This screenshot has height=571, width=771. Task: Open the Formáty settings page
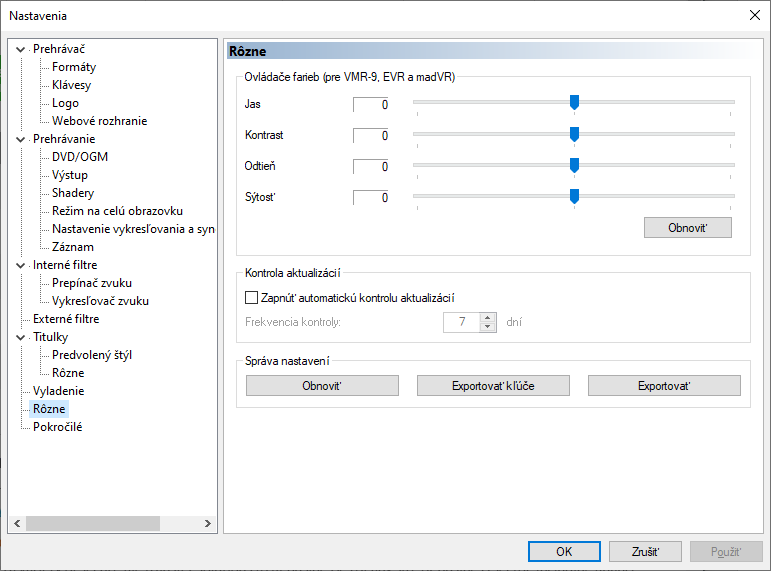pos(74,67)
